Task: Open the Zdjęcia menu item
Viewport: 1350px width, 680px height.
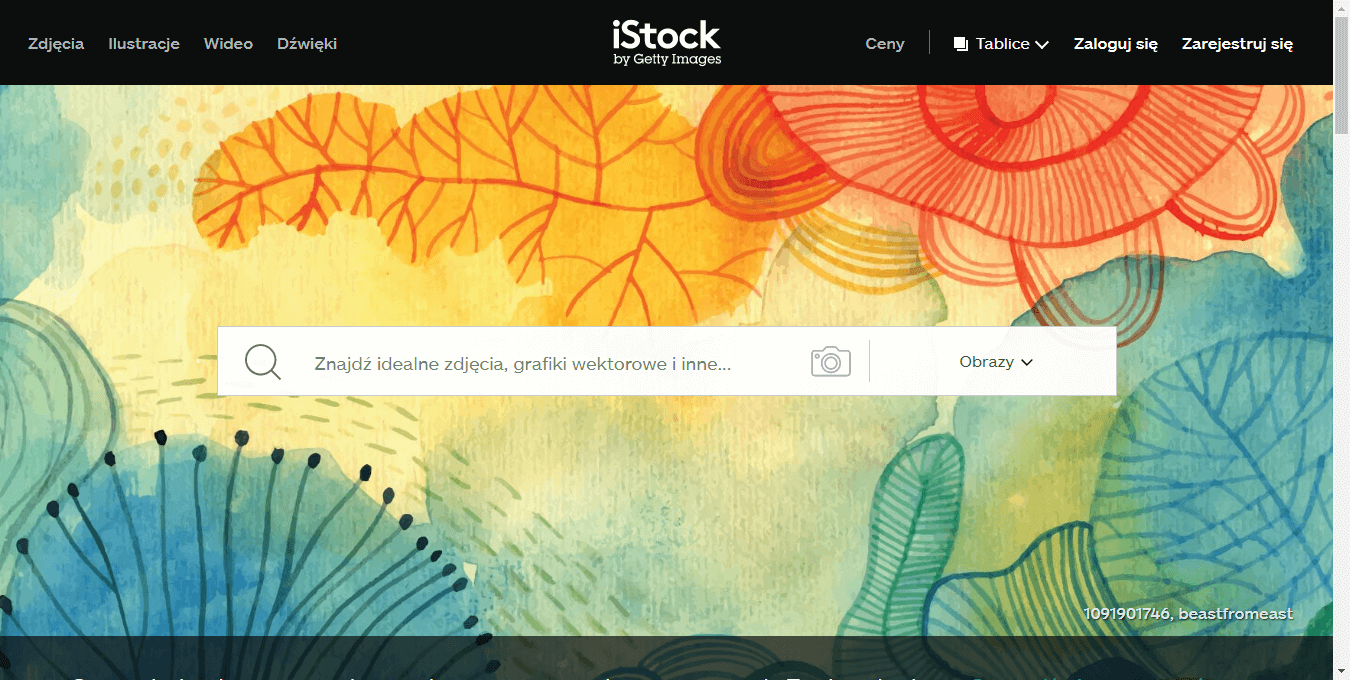Action: [56, 44]
